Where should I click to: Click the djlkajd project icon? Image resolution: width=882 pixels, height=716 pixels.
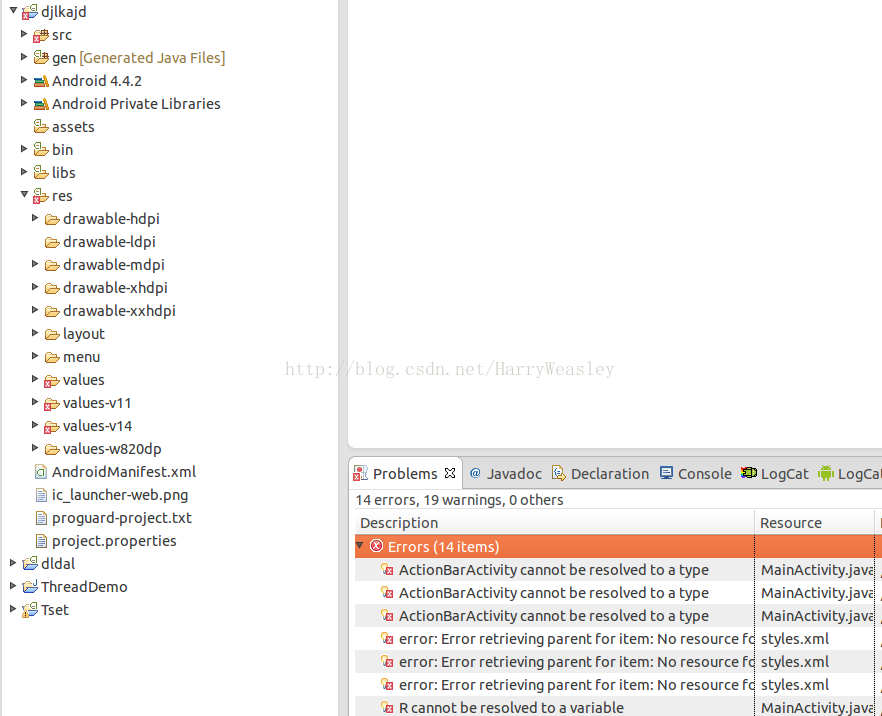(30, 12)
